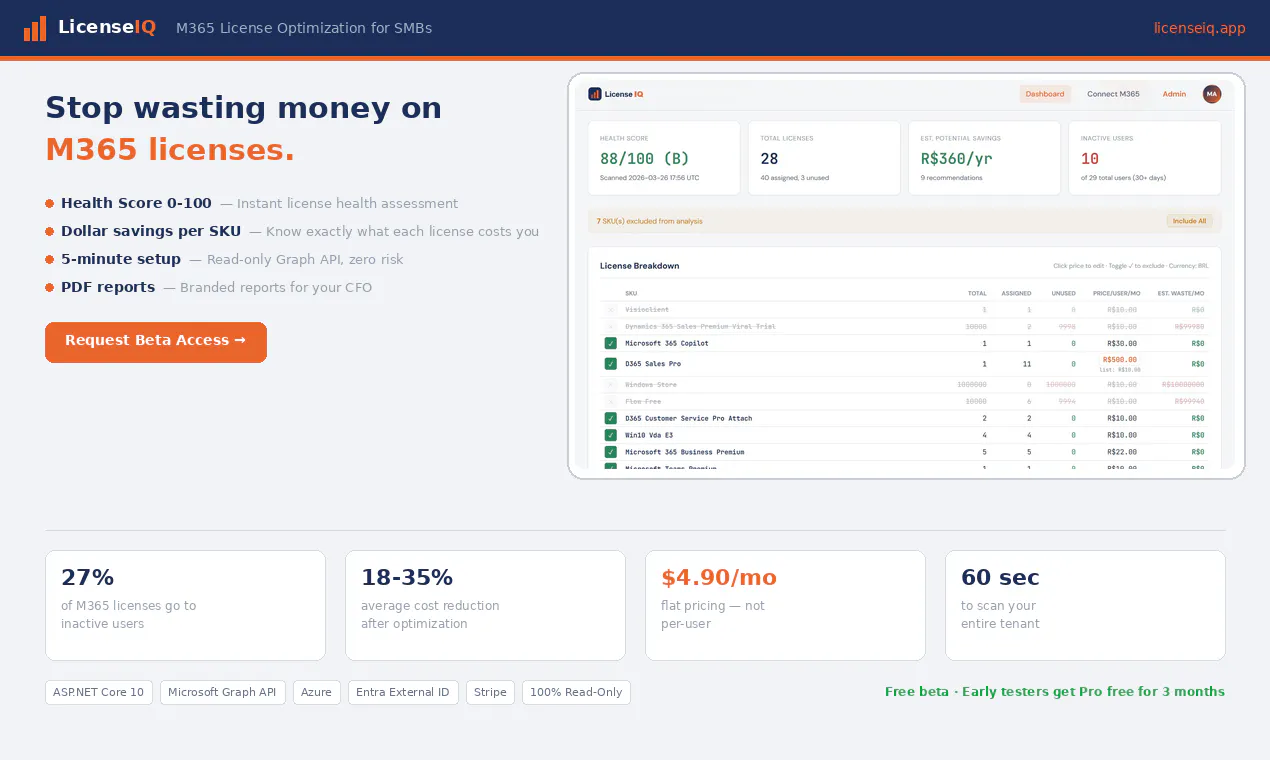Viewport: 1270px width, 760px height.
Task: Click the LicenseIQ bar-chart logo in the header
Action: [x=35, y=28]
